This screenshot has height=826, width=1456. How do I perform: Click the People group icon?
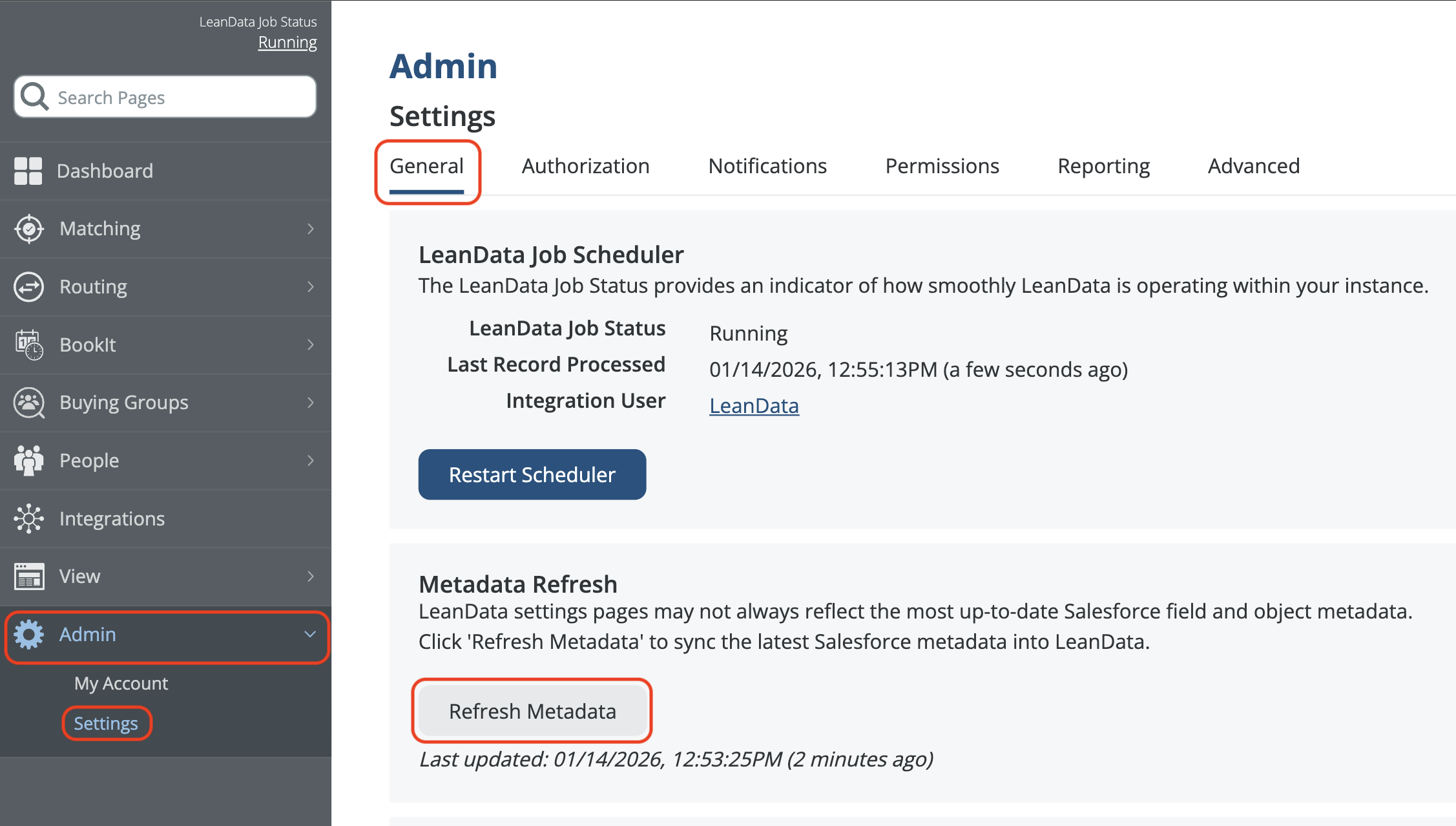click(x=29, y=460)
